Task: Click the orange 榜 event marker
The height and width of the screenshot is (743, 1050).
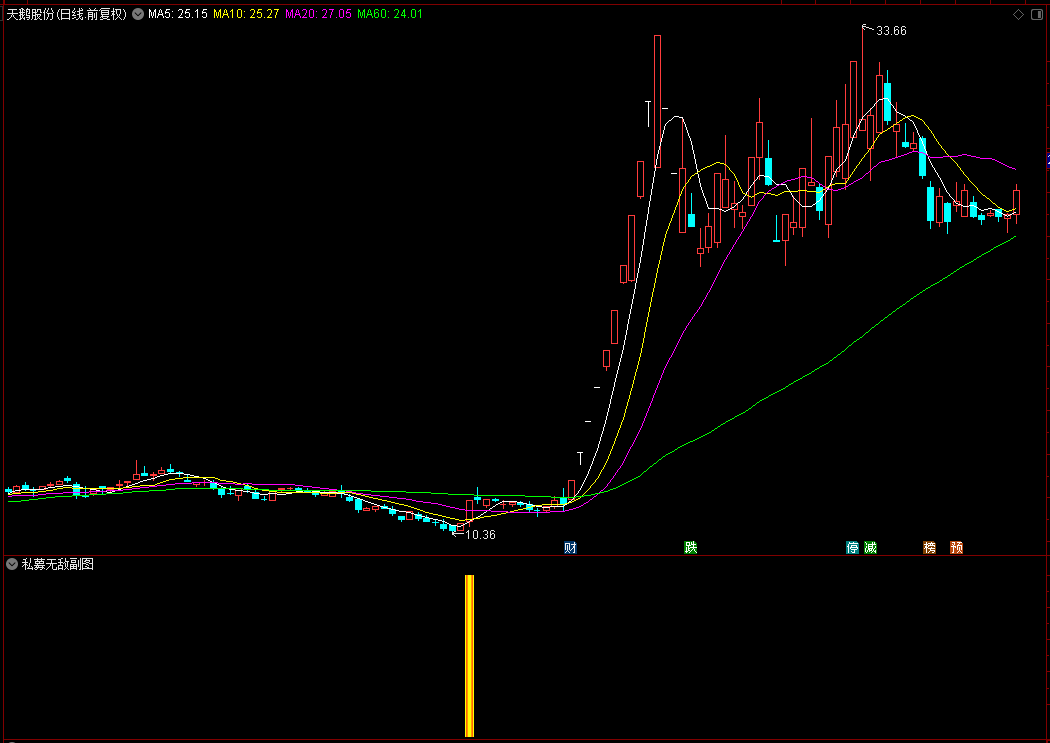Action: tap(930, 547)
